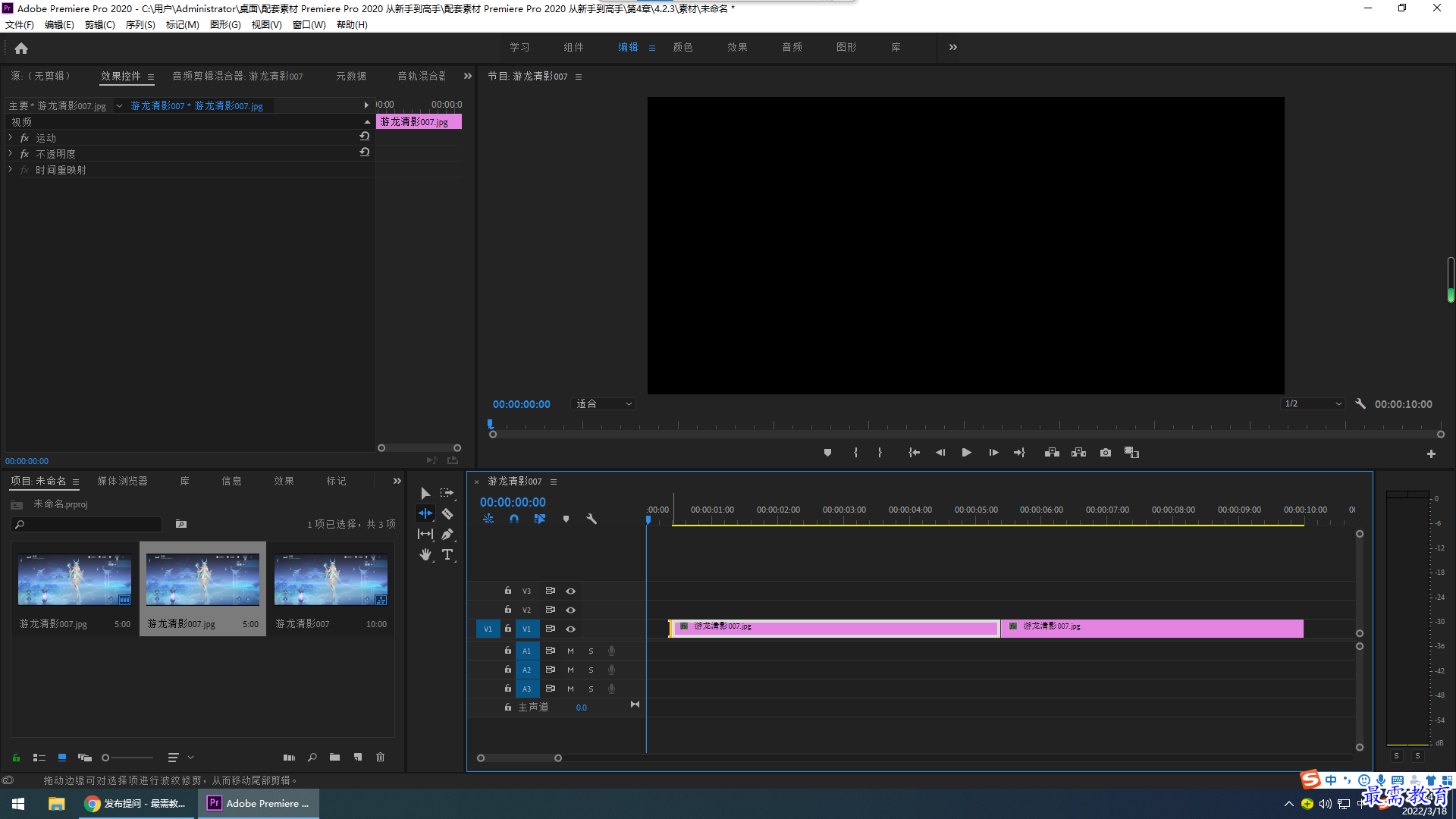Click the Comparison View icon
Screen dimensions: 1456x819
pyautogui.click(x=1131, y=453)
